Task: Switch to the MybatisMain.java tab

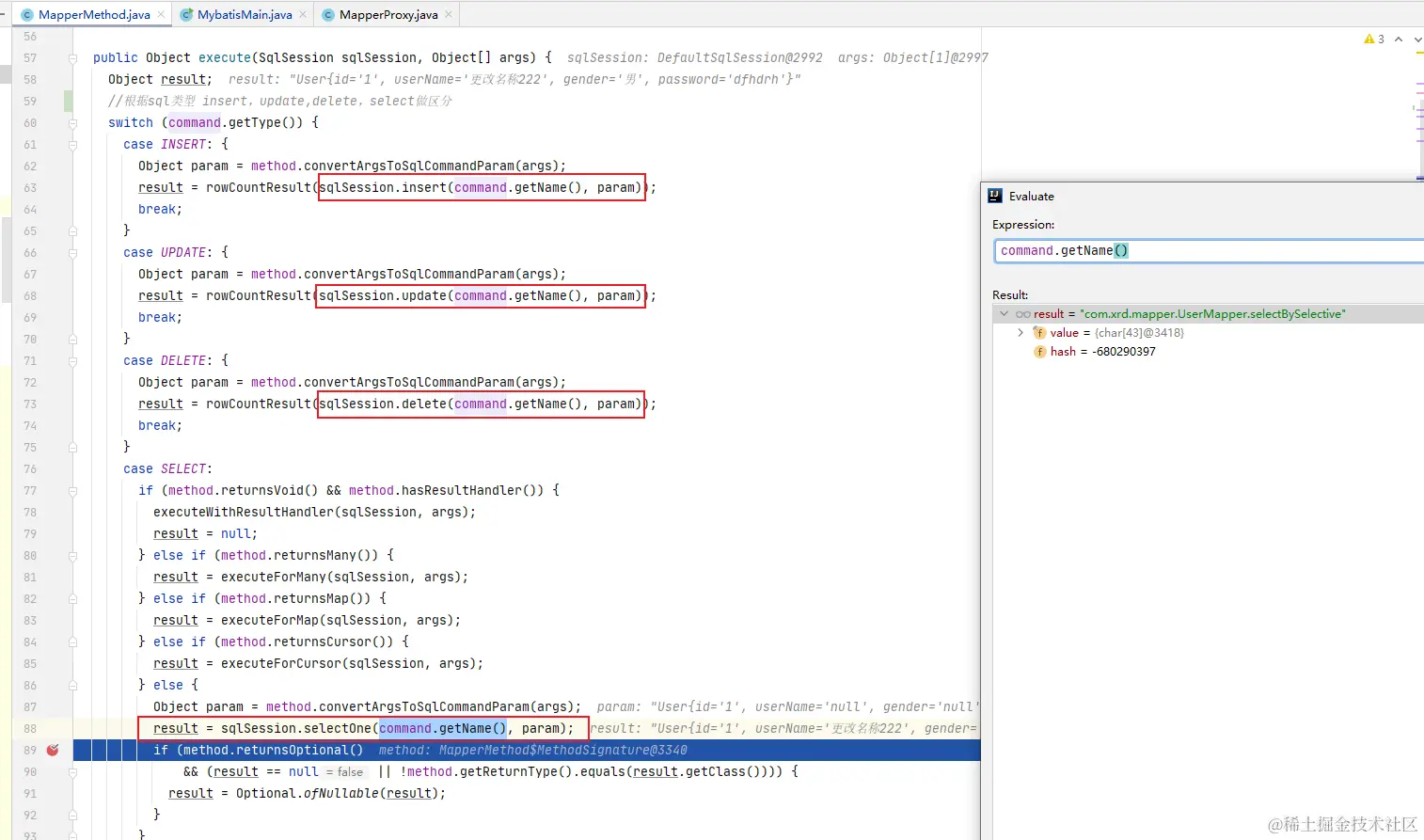Action: click(x=245, y=15)
